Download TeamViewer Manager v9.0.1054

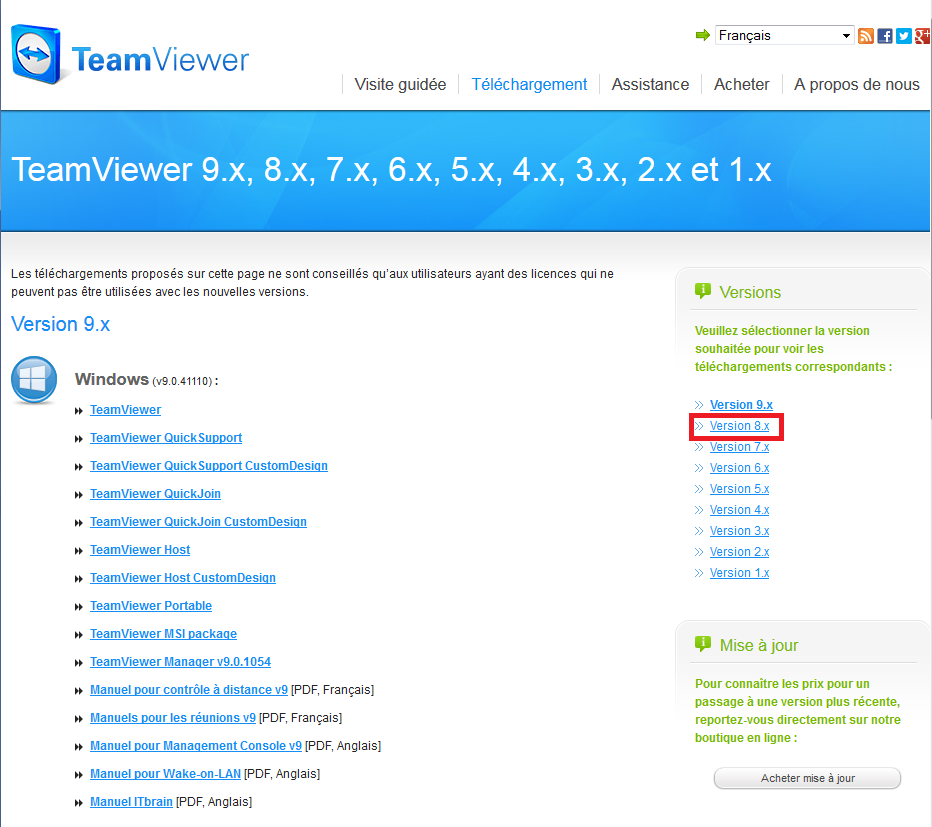[180, 661]
